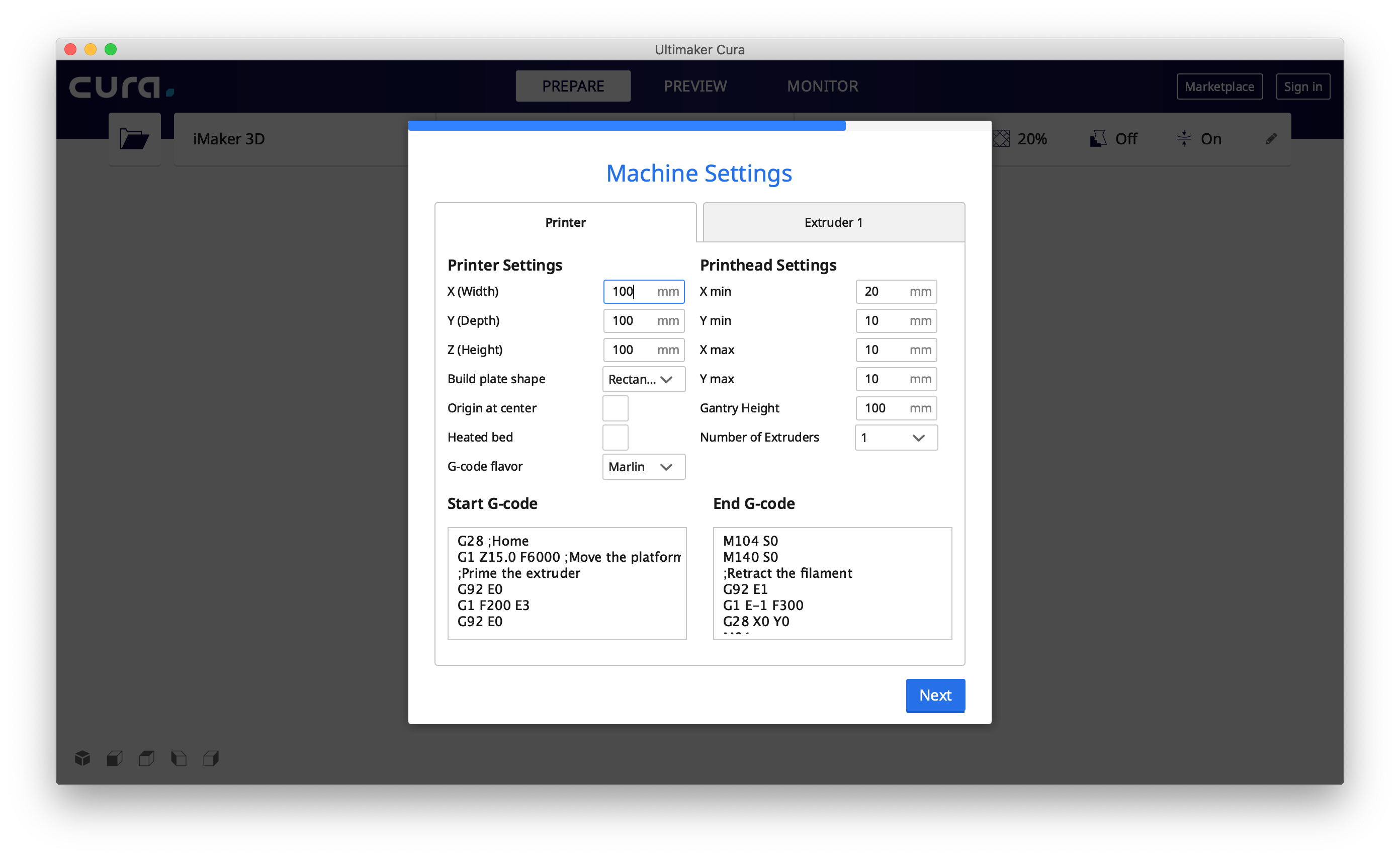Click the 'Build plate shape' label
The image size is (1400, 859).
(x=496, y=379)
